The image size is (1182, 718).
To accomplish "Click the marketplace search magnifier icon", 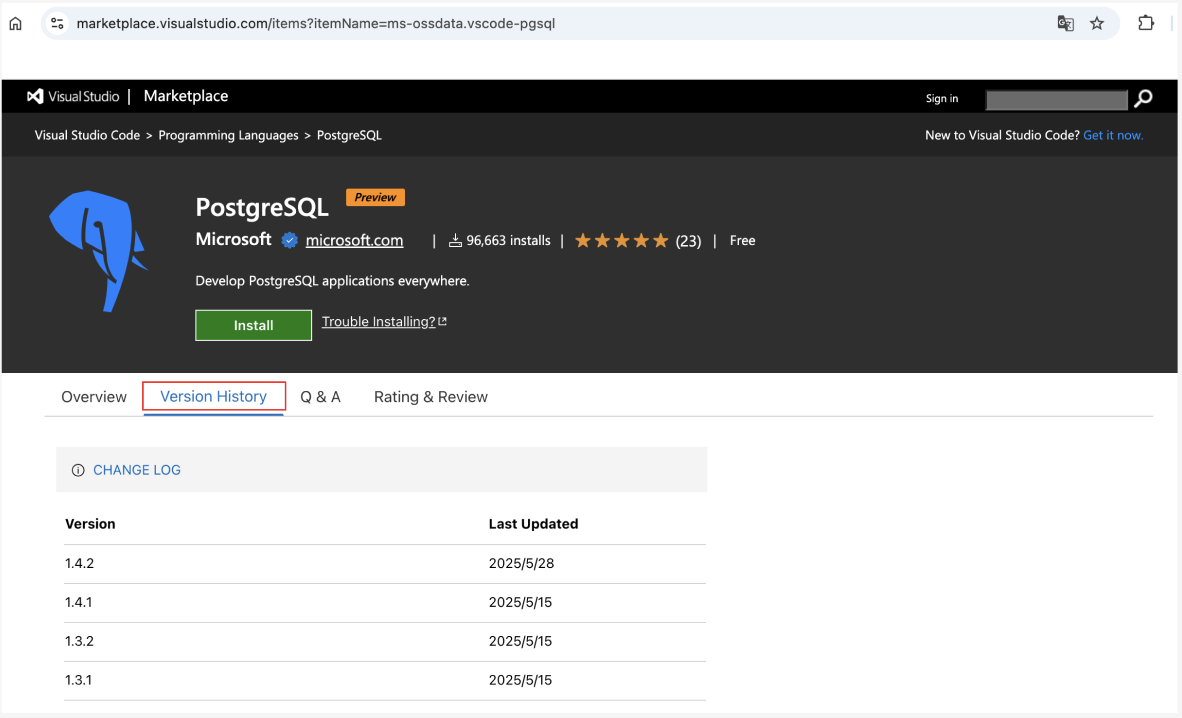I will 1144,98.
